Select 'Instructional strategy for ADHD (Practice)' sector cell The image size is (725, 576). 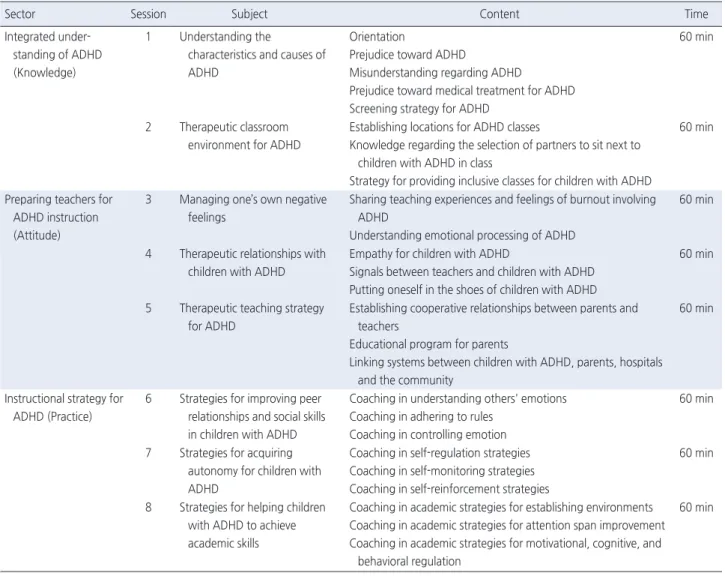click(64, 407)
